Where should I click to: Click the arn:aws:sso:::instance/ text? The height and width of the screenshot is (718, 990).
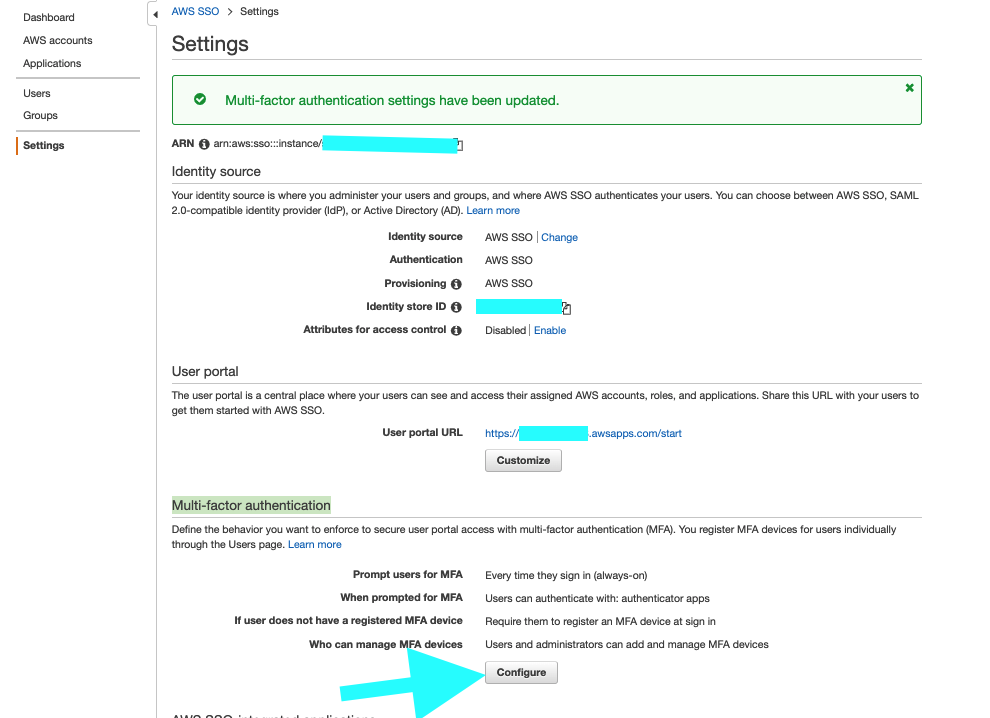(268, 143)
